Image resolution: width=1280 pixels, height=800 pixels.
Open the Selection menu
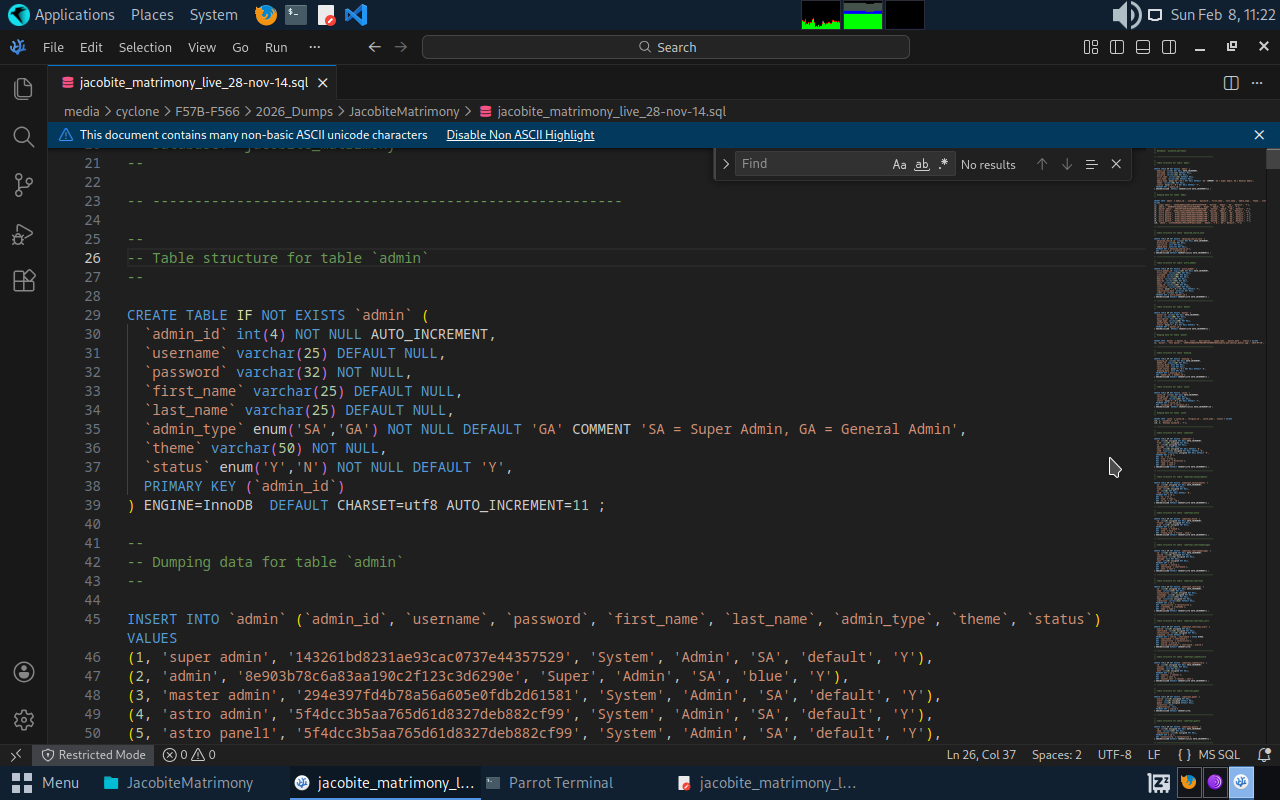[x=145, y=47]
